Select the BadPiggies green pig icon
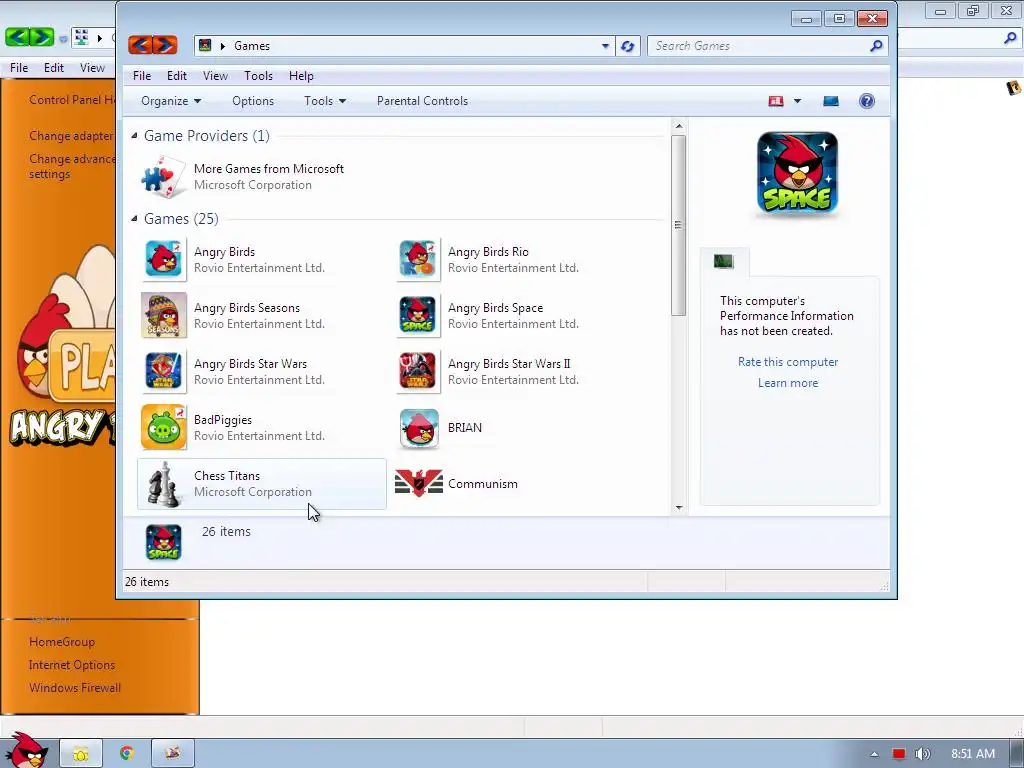 [163, 427]
